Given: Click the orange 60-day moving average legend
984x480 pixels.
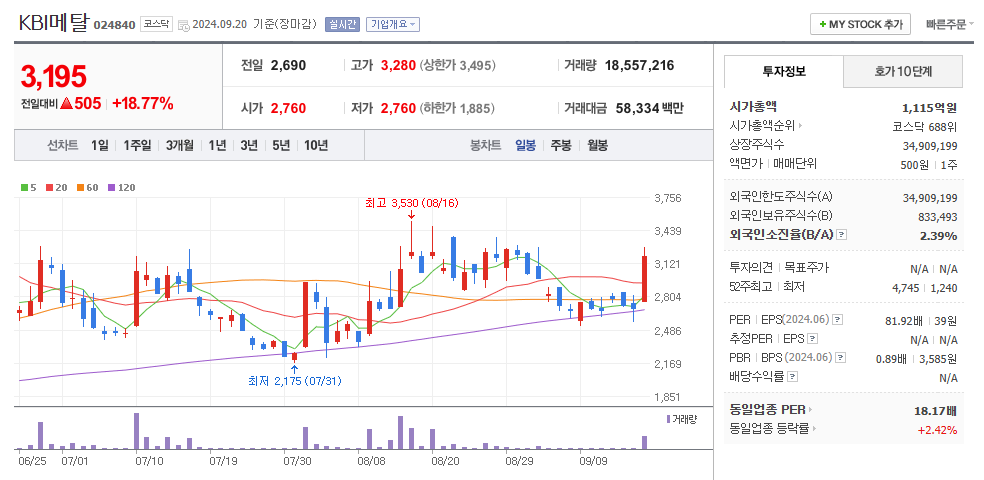Looking at the screenshot, I should click(88, 187).
